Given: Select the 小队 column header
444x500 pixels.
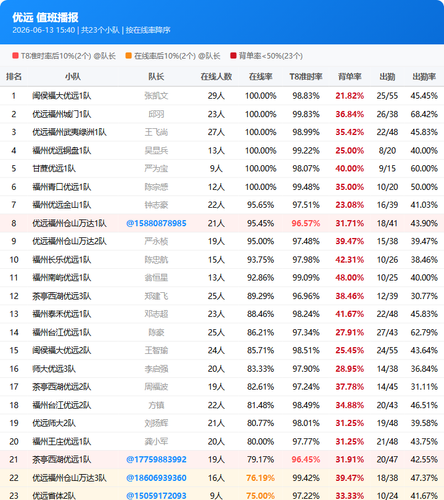Looking at the screenshot, I should click(x=73, y=77).
